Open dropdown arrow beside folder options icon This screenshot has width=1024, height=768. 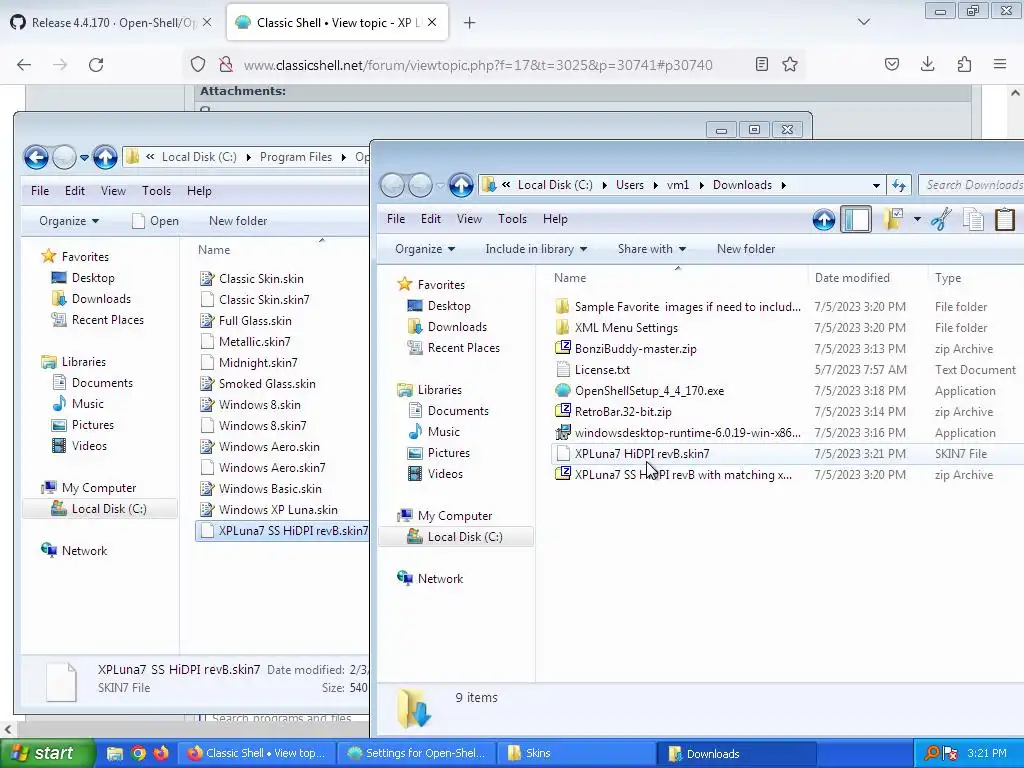(x=917, y=219)
